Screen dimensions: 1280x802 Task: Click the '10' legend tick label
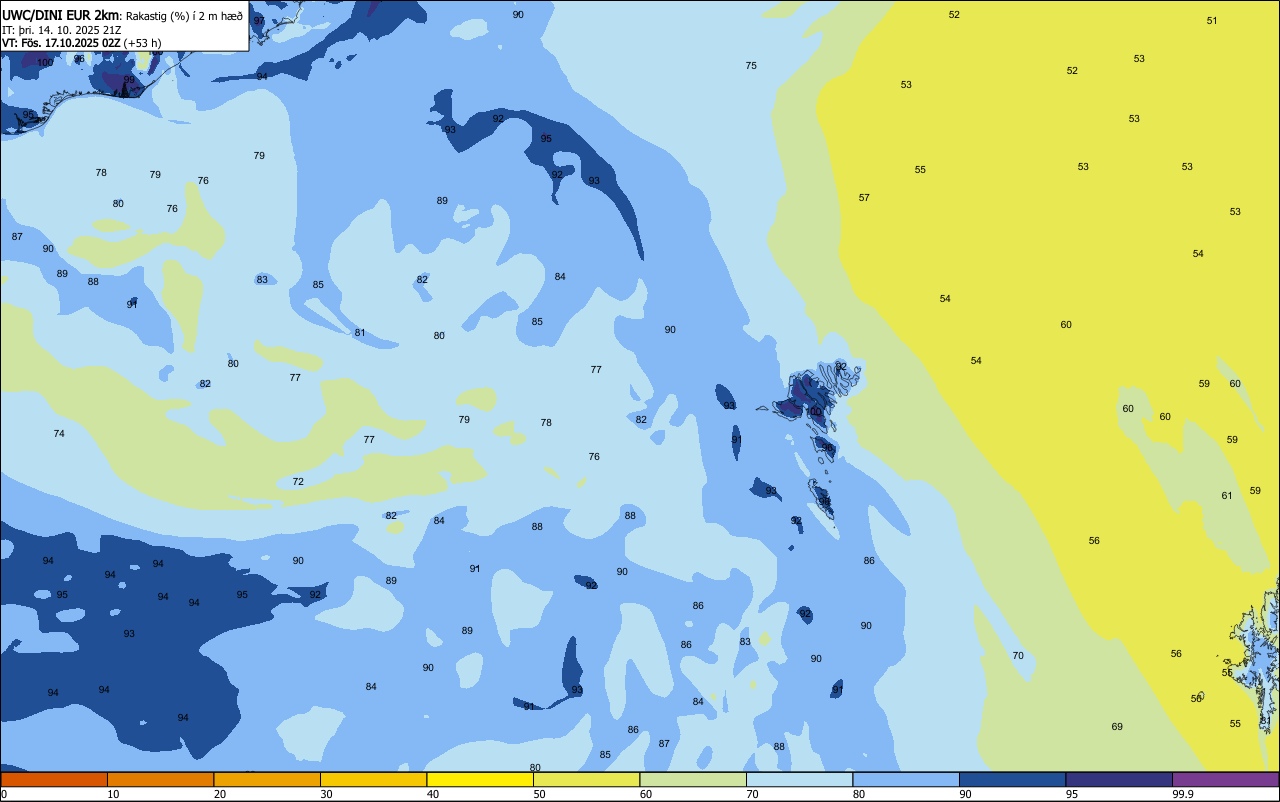(114, 794)
